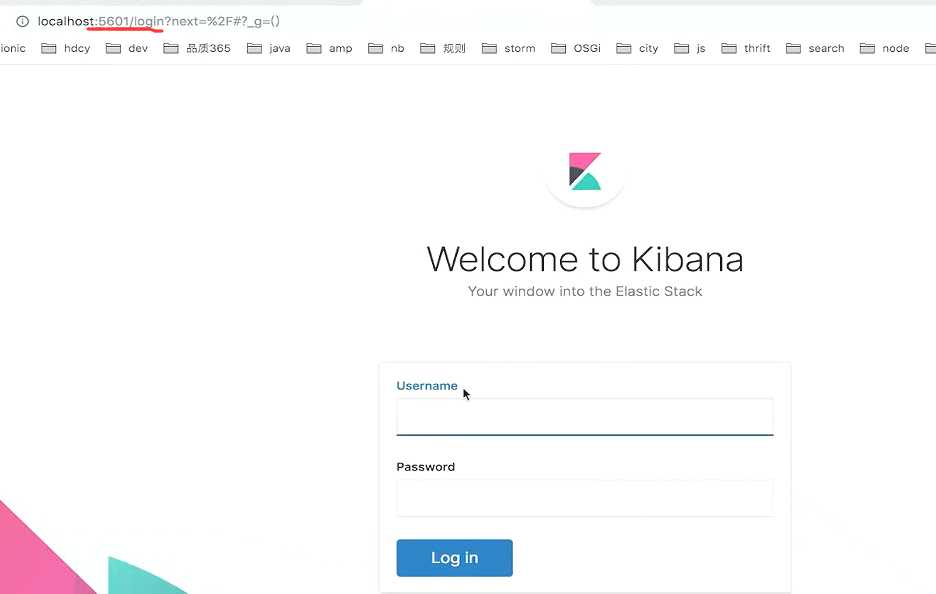The width and height of the screenshot is (936, 594).
Task: Click the Log in button
Action: coord(454,558)
